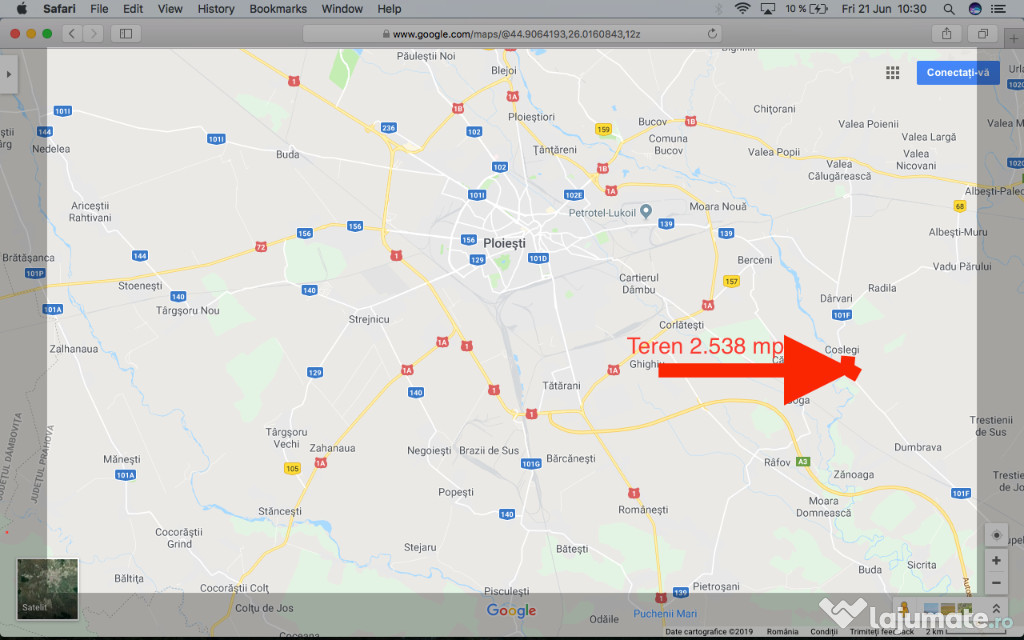Open the Share button in Safari
Viewport: 1024px width, 640px height.
946,33
